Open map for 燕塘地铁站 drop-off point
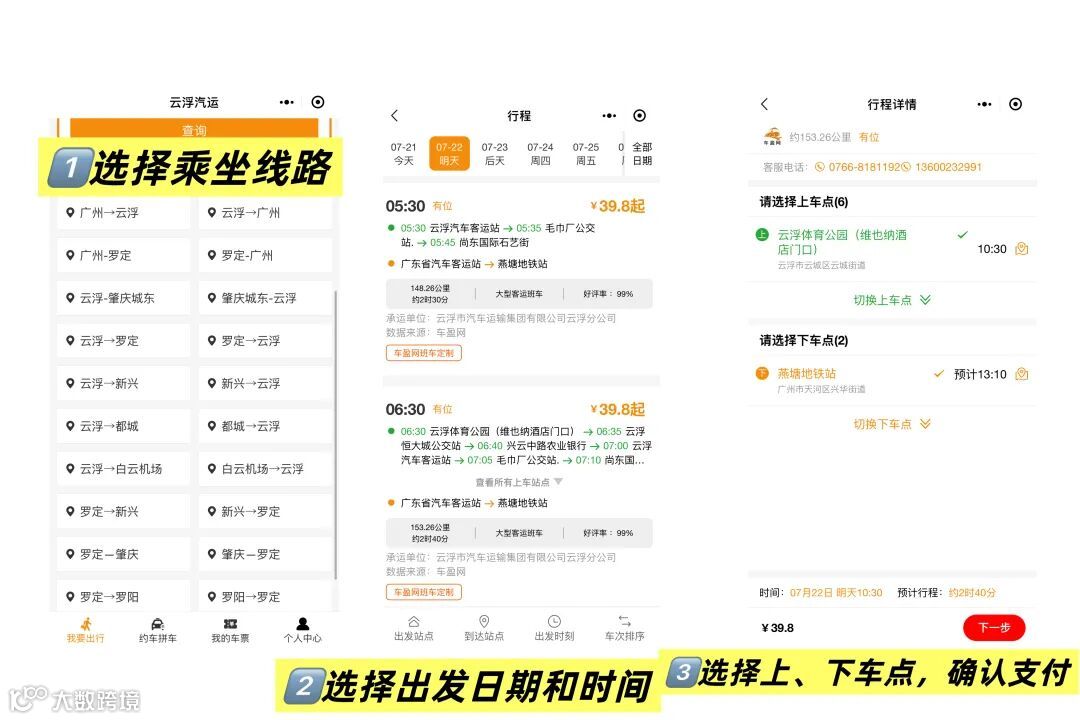Screen dimensions: 1080x720 [x=1022, y=374]
